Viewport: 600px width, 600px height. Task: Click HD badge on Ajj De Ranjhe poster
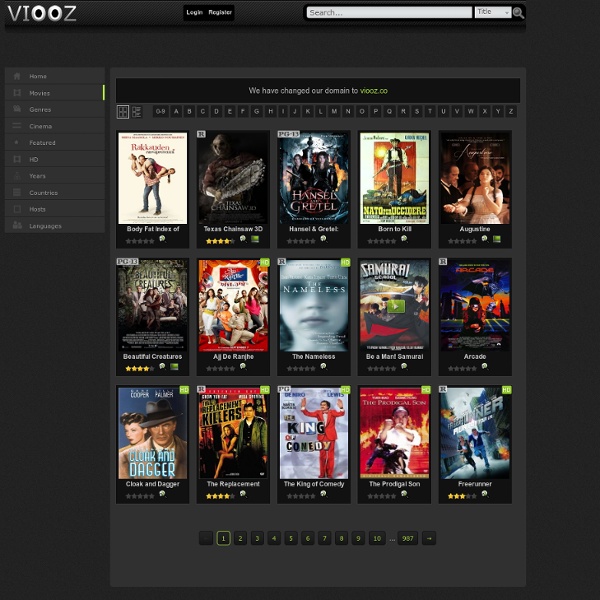pos(265,262)
